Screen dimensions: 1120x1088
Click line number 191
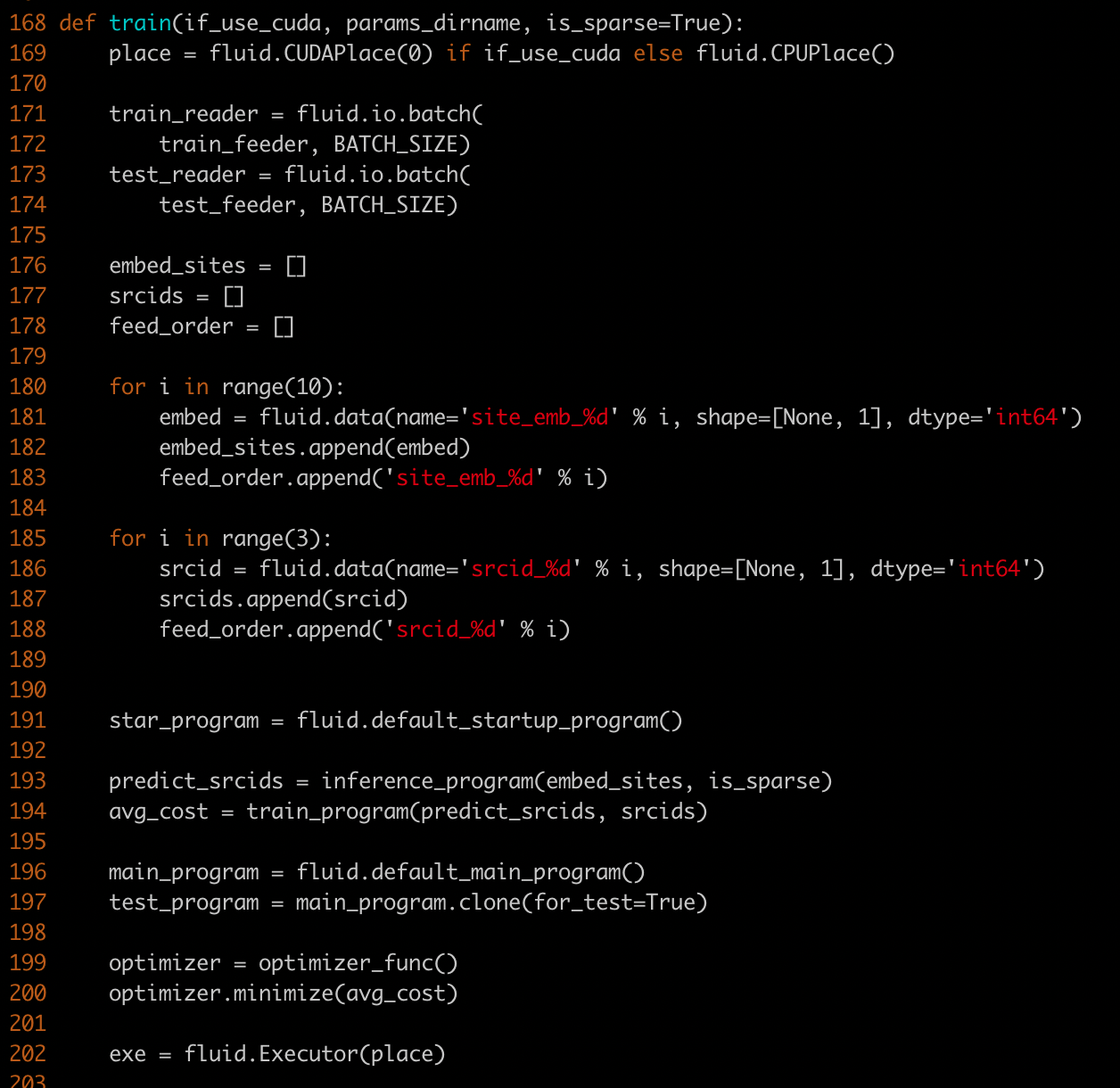[x=28, y=720]
